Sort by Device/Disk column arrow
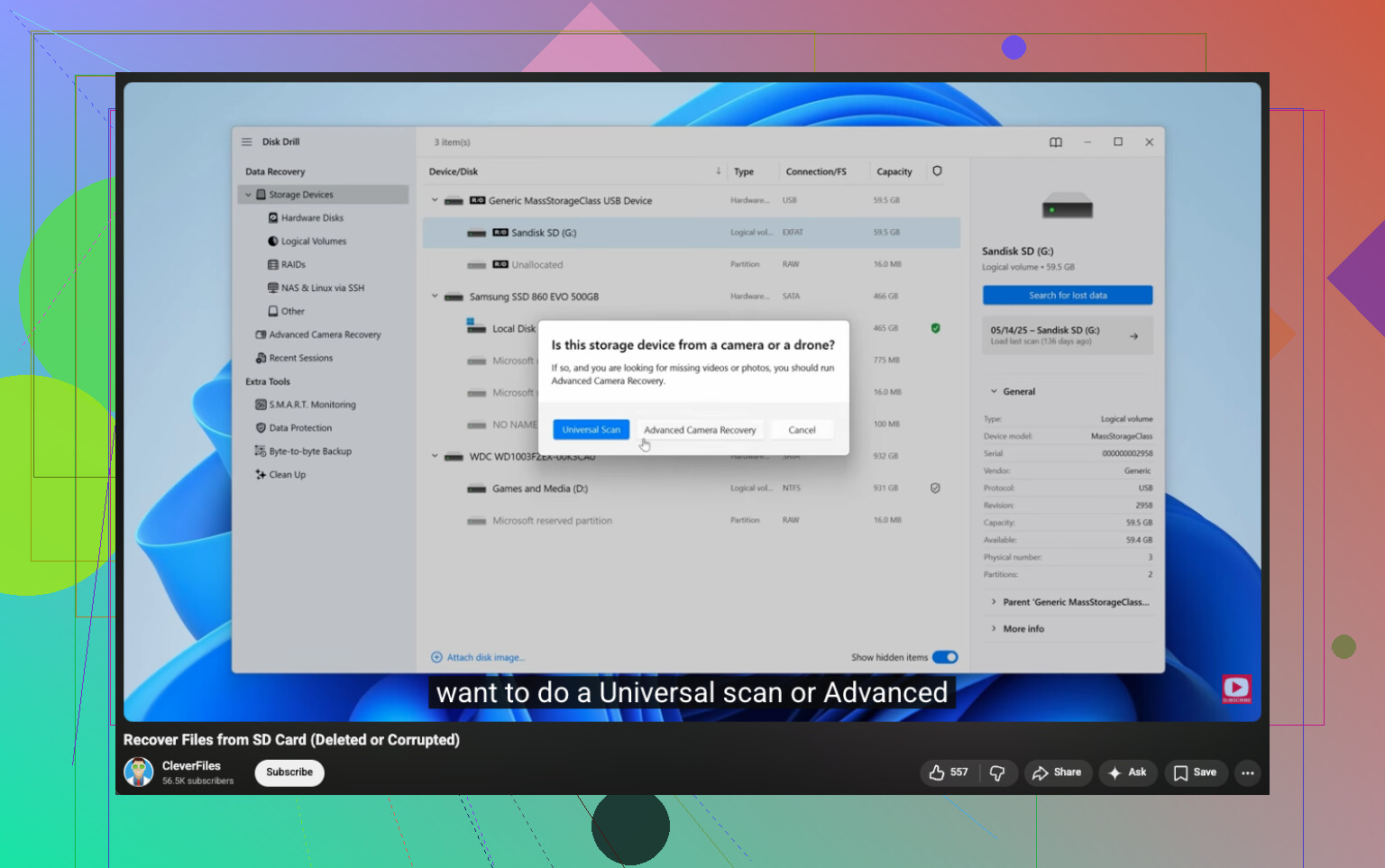This screenshot has height=868, width=1385. pyautogui.click(x=719, y=171)
